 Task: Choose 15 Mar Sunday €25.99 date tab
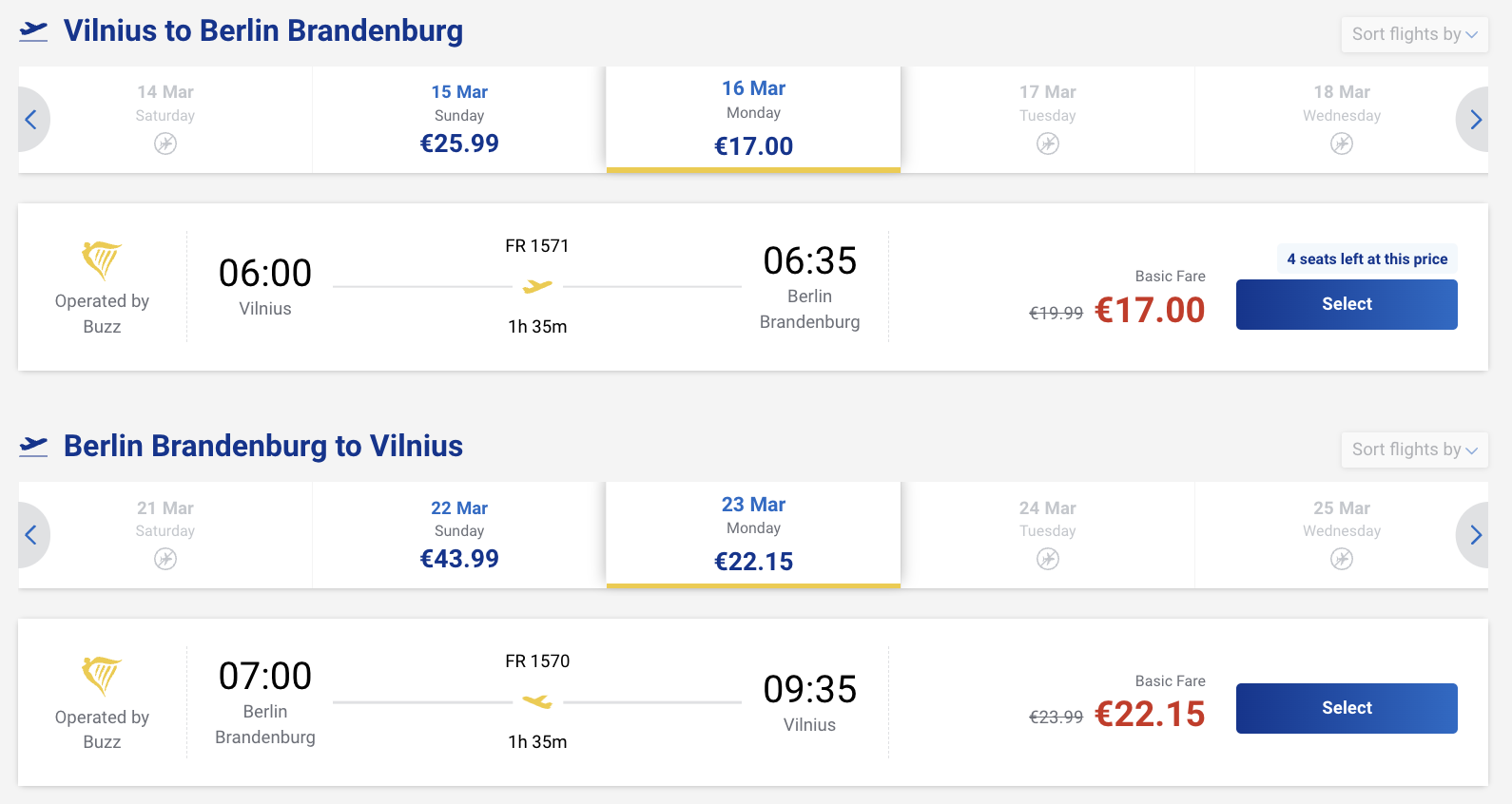click(459, 120)
